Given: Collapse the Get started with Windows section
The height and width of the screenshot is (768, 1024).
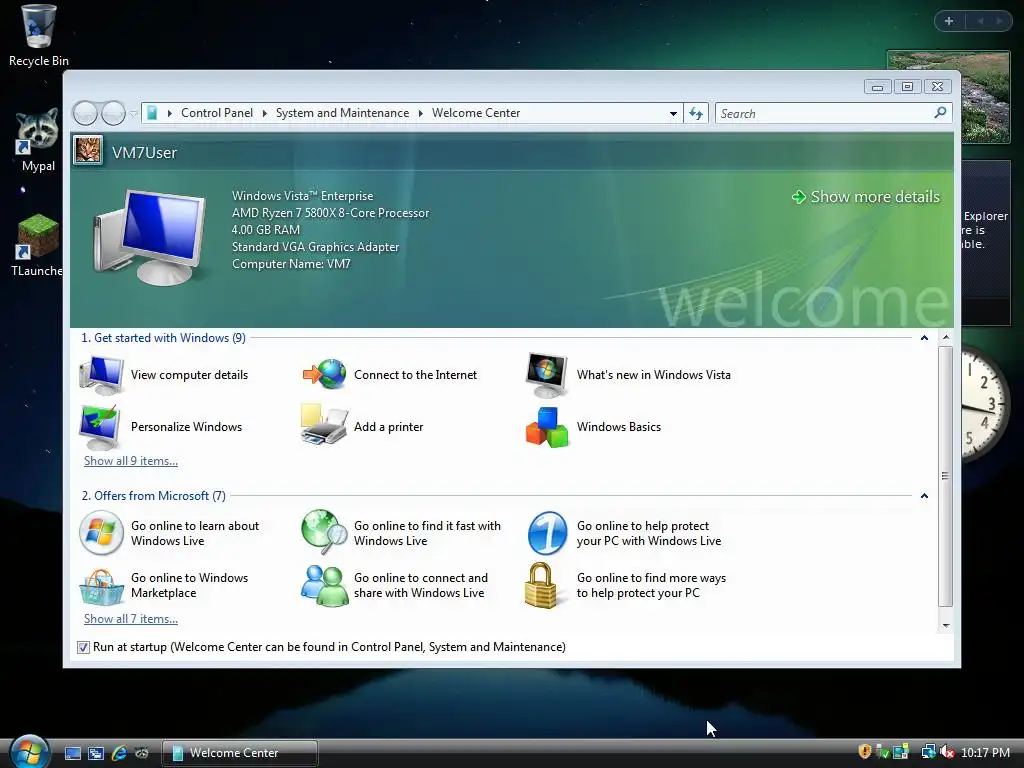Looking at the screenshot, I should [x=924, y=338].
